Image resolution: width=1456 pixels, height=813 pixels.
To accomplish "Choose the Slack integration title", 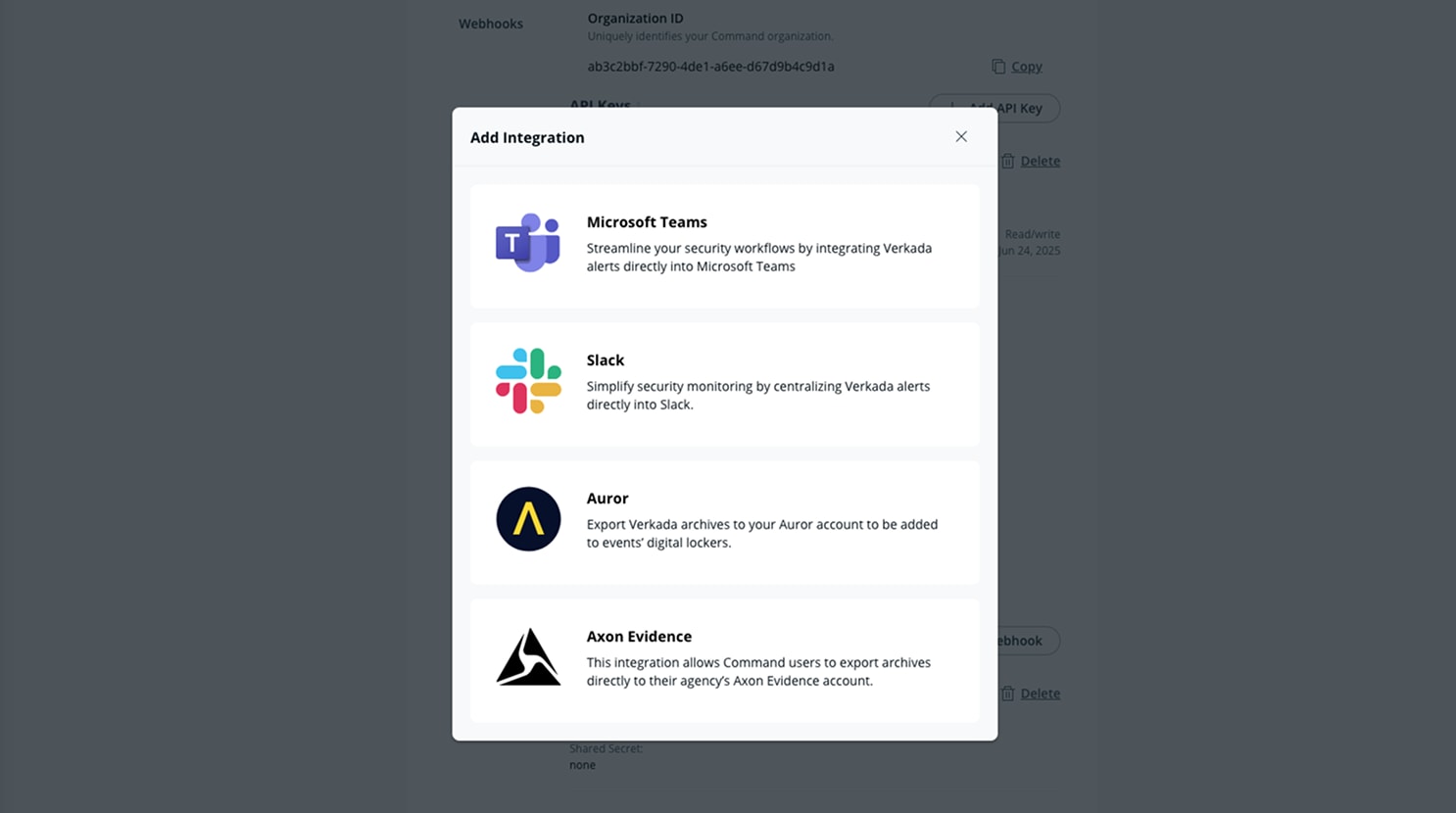I will 606,360.
